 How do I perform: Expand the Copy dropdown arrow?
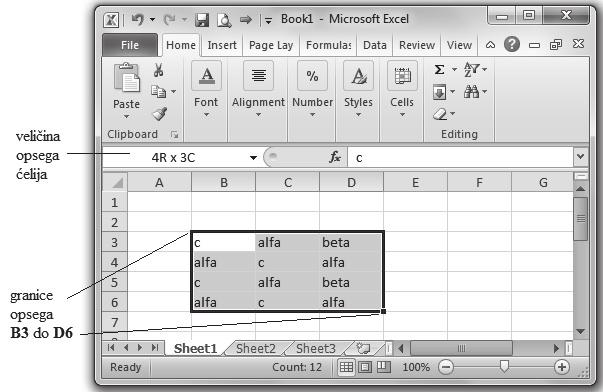tap(173, 92)
